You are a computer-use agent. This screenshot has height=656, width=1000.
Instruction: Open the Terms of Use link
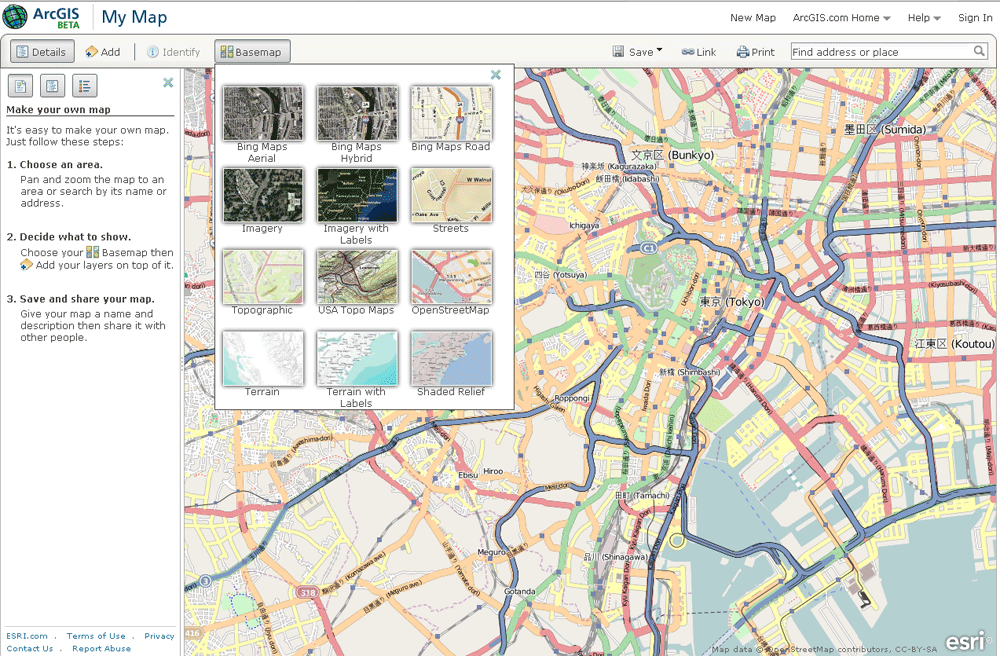coord(96,635)
